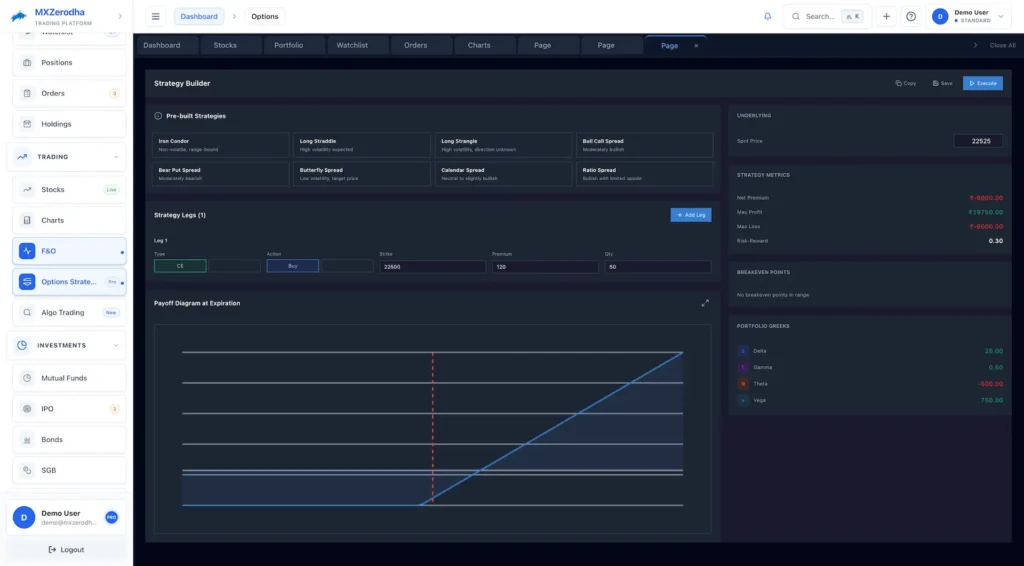Click the Demo User avatar in header

[x=940, y=16]
